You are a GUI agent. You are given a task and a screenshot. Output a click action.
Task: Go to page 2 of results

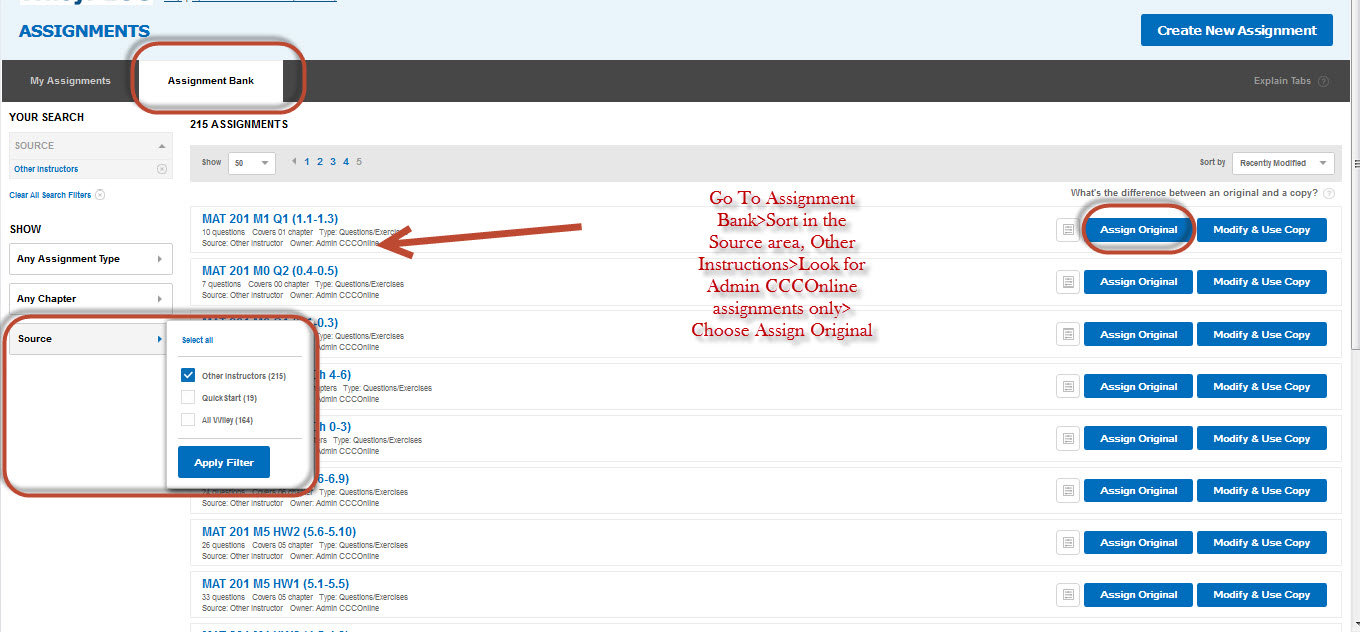(x=321, y=161)
